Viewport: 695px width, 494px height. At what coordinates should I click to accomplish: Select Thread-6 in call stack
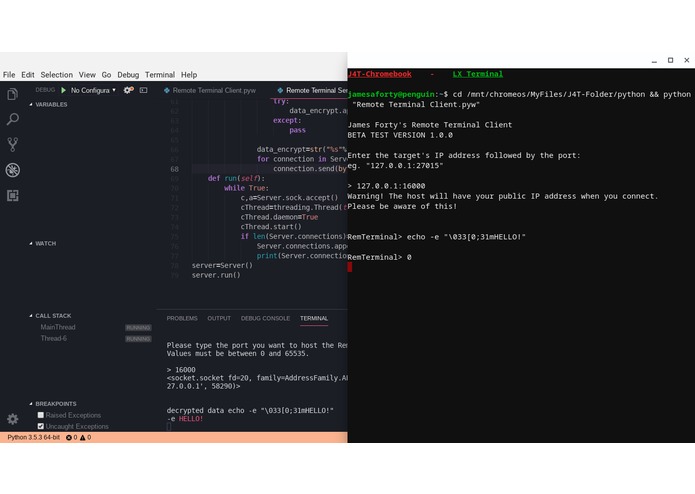coord(54,338)
